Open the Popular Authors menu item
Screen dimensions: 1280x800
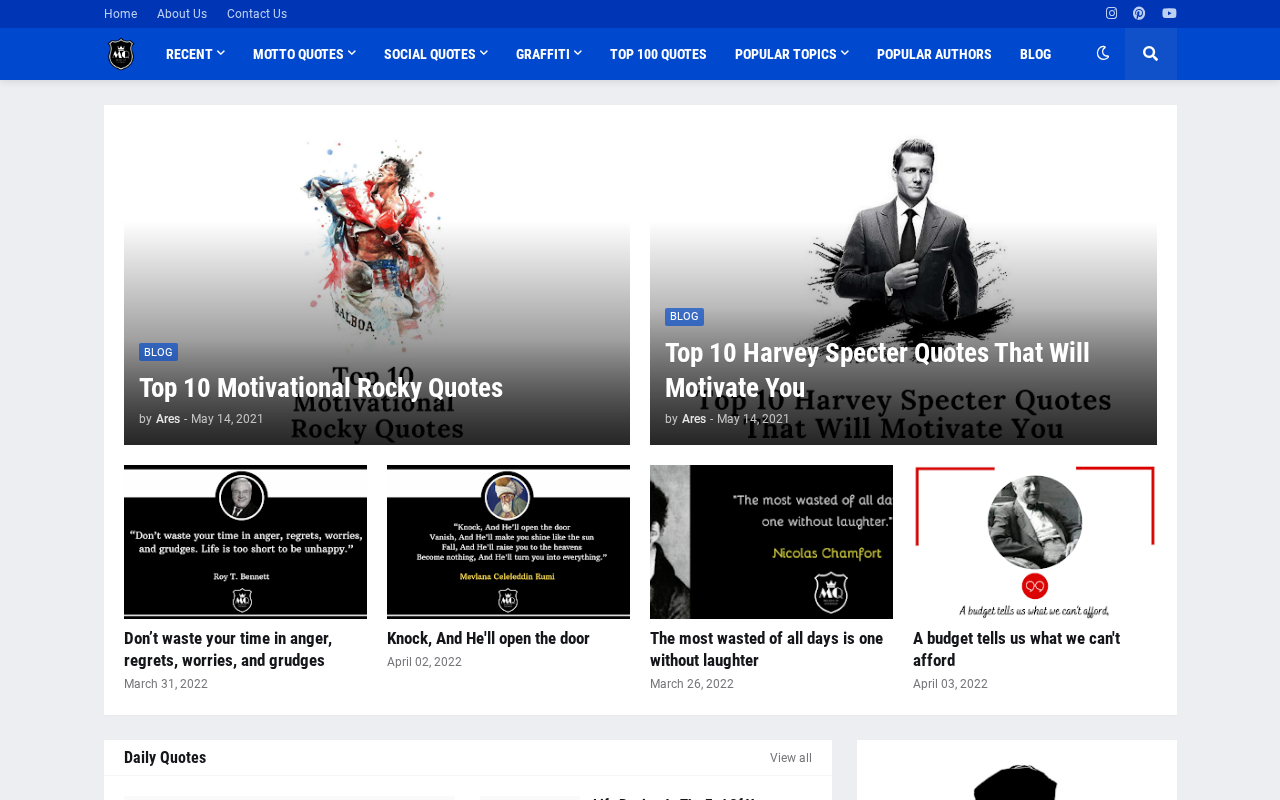[934, 54]
